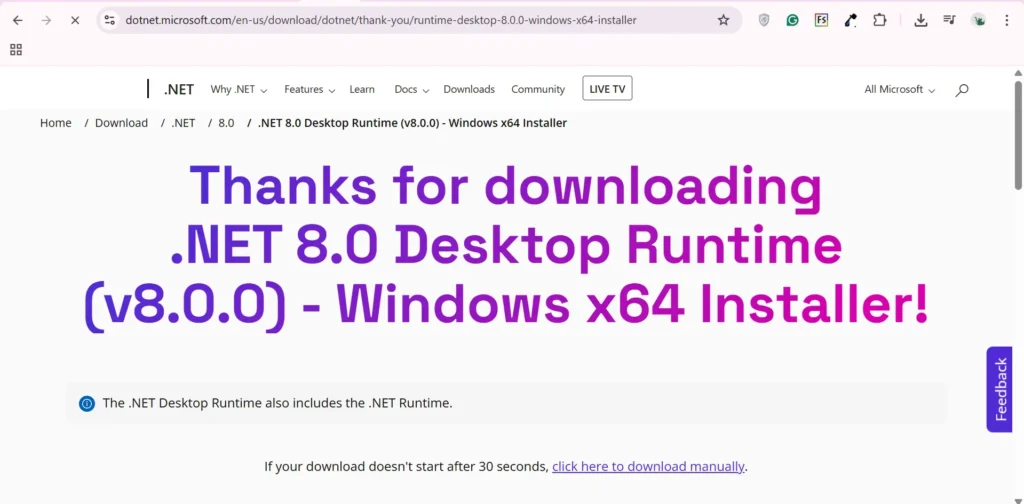Open the apps grid icon
The image size is (1024, 504).
(16, 49)
